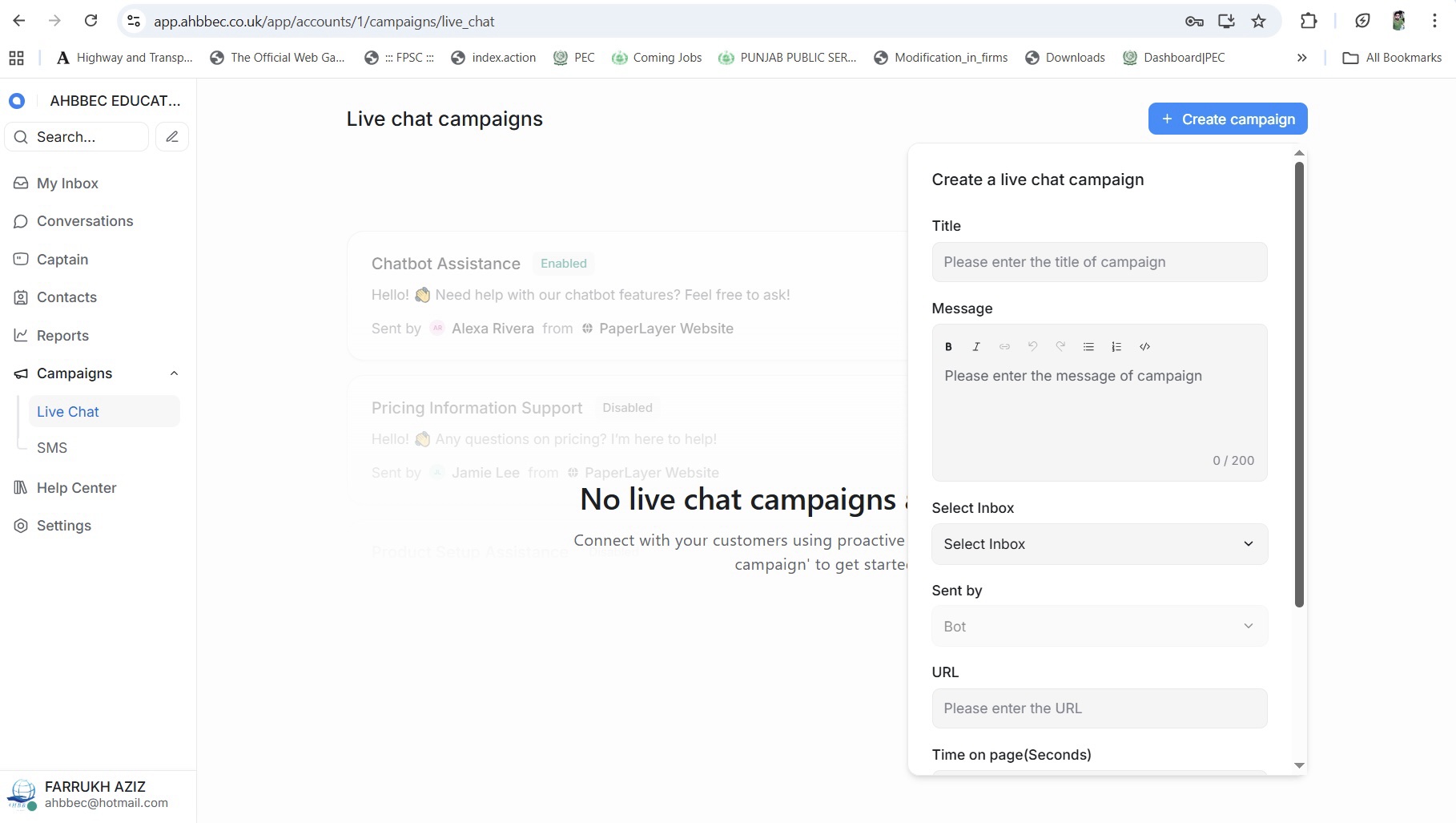
Task: Click the campaign Title input field
Action: click(x=1099, y=262)
